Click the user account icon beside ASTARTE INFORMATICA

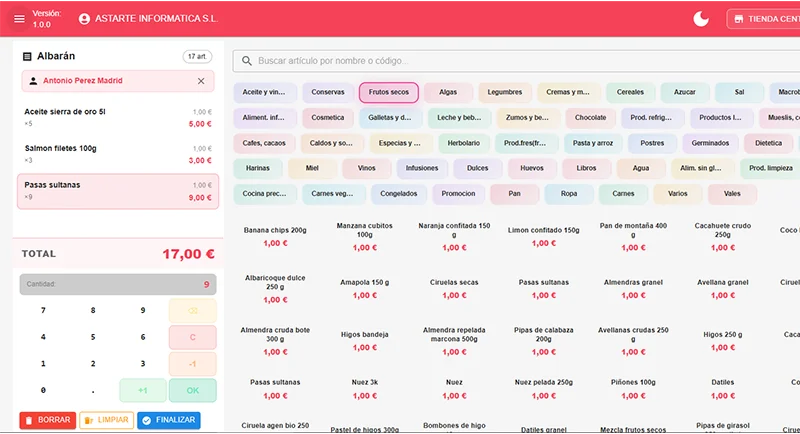[84, 19]
